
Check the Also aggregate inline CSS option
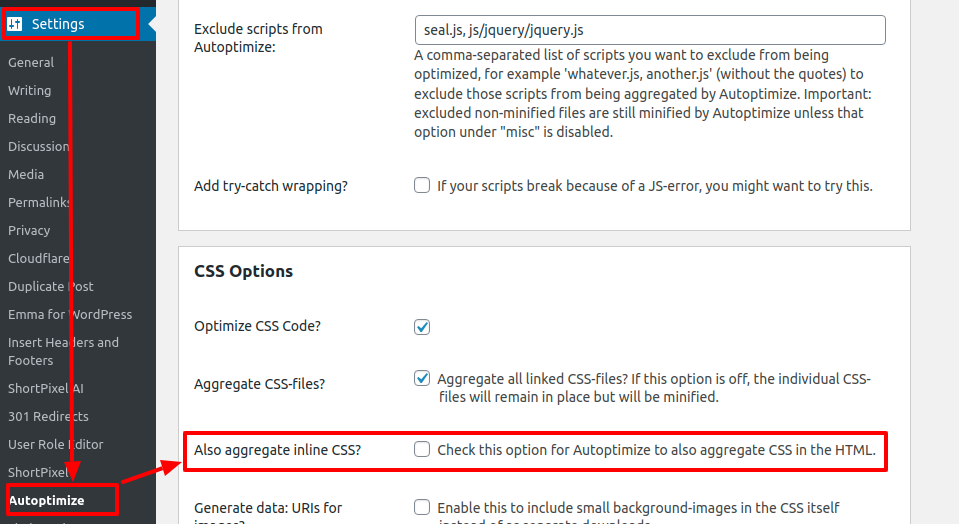click(422, 449)
